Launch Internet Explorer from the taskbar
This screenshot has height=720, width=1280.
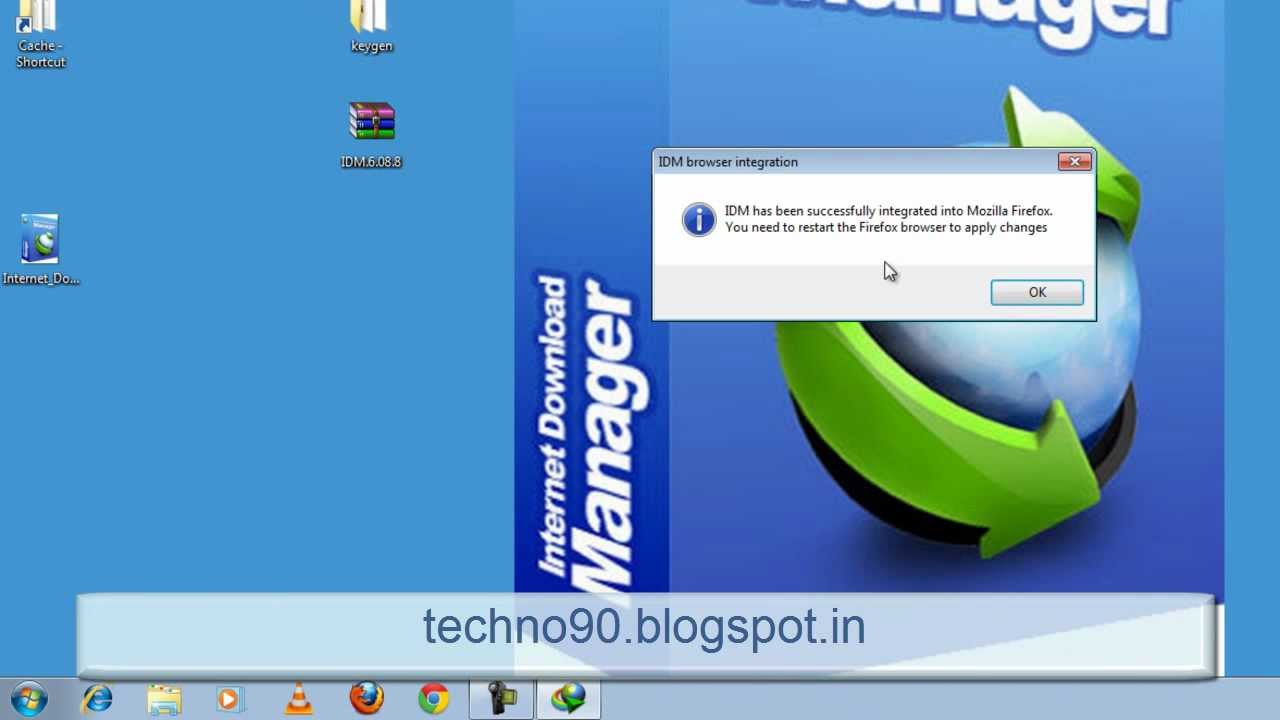(97, 698)
